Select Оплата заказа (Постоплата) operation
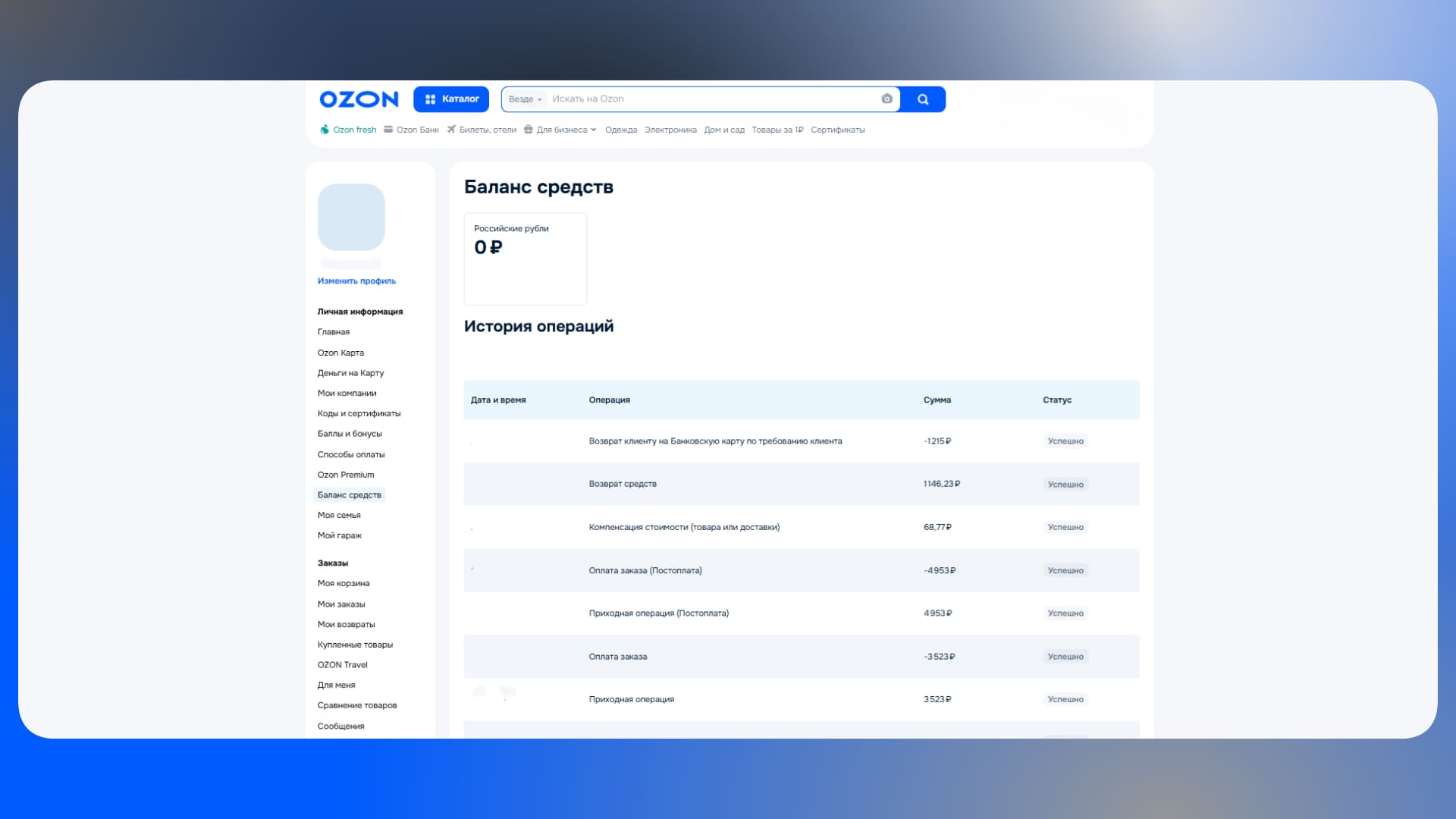 [645, 570]
